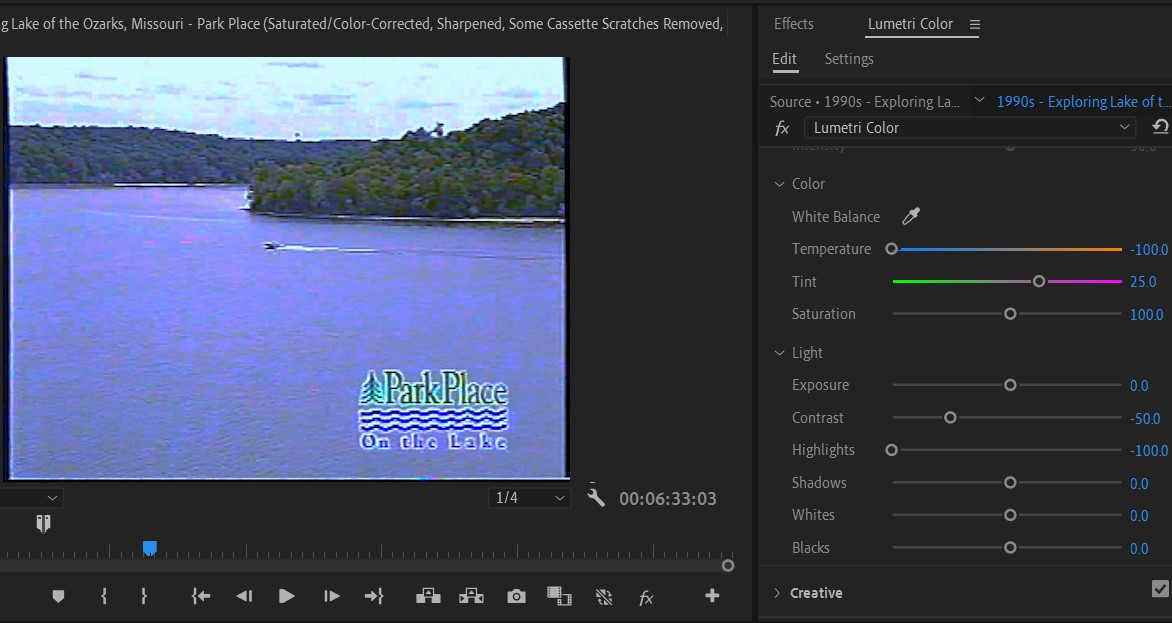Click the White Balance label

click(836, 217)
